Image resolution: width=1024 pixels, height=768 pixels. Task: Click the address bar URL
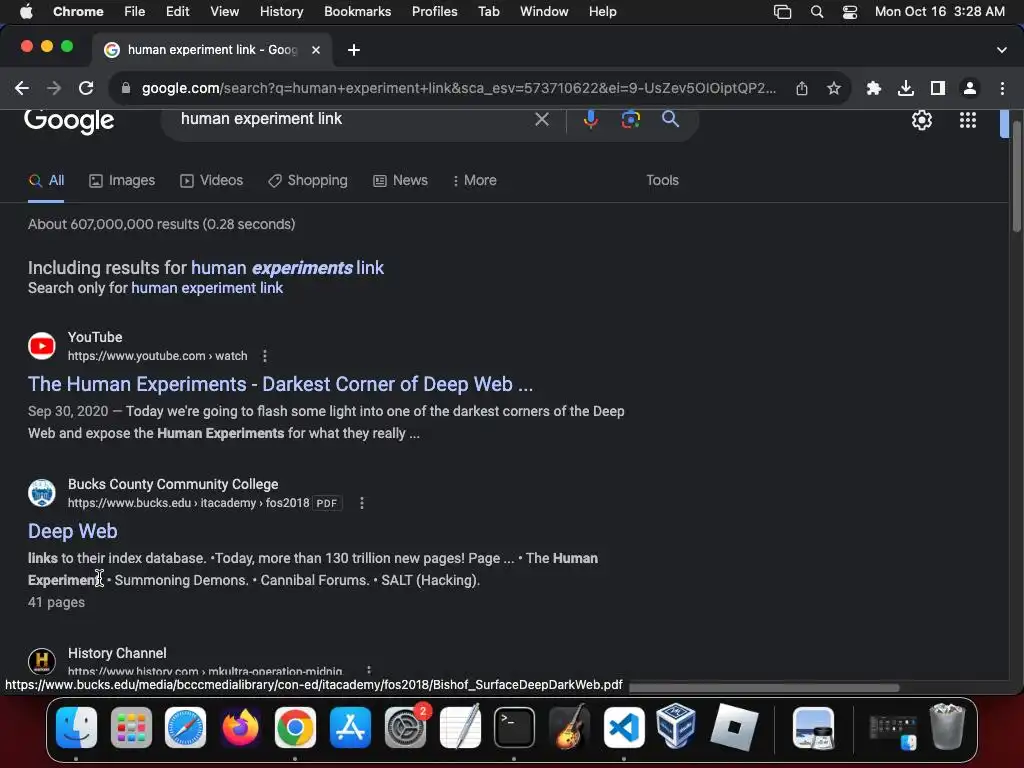tap(459, 88)
